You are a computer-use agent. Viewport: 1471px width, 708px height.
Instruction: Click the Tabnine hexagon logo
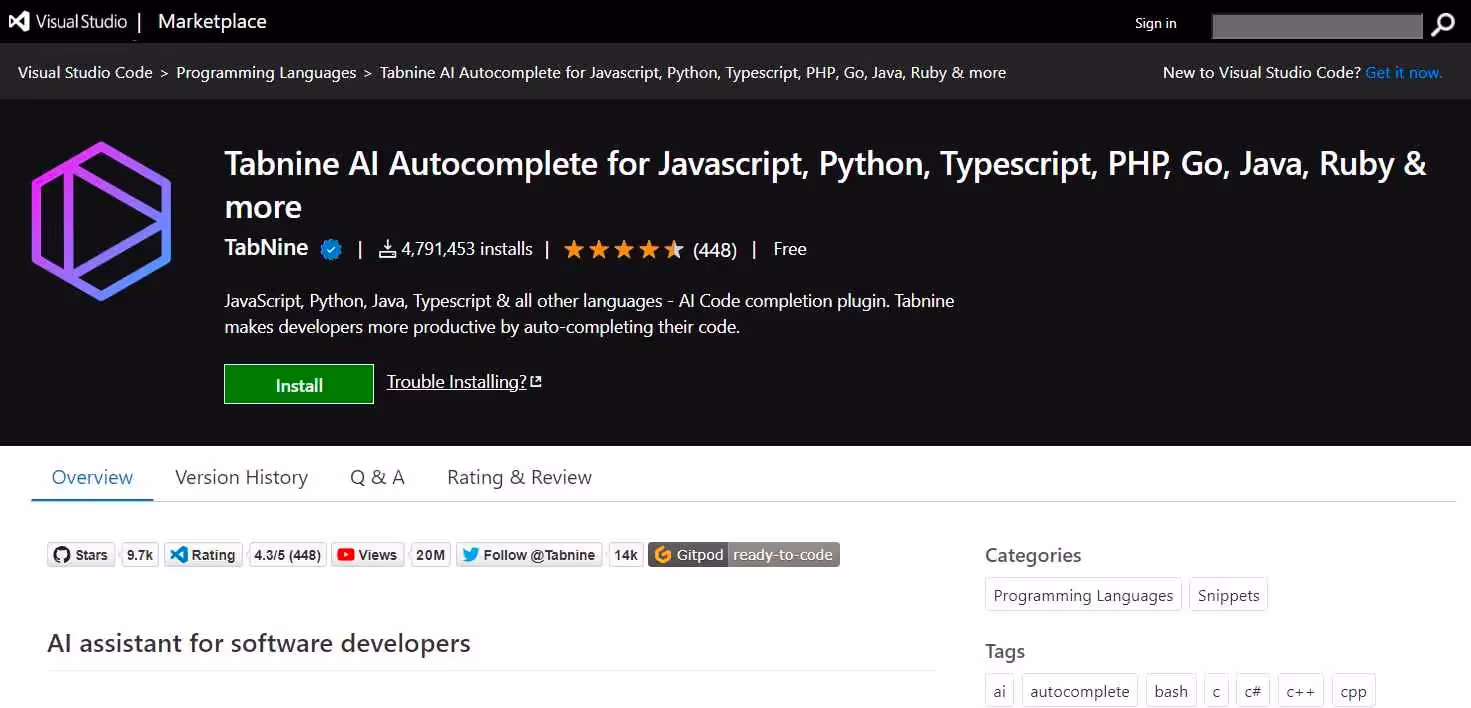tap(101, 221)
